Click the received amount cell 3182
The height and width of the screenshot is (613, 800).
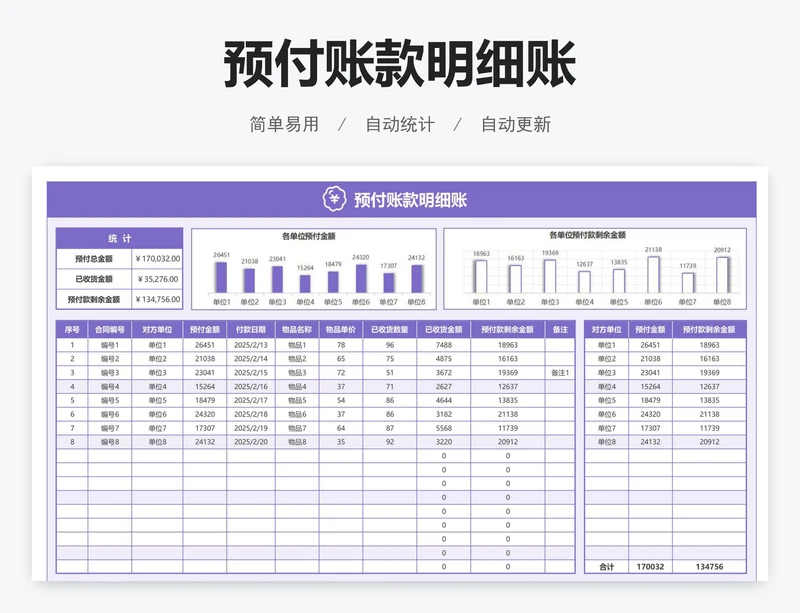(x=444, y=414)
